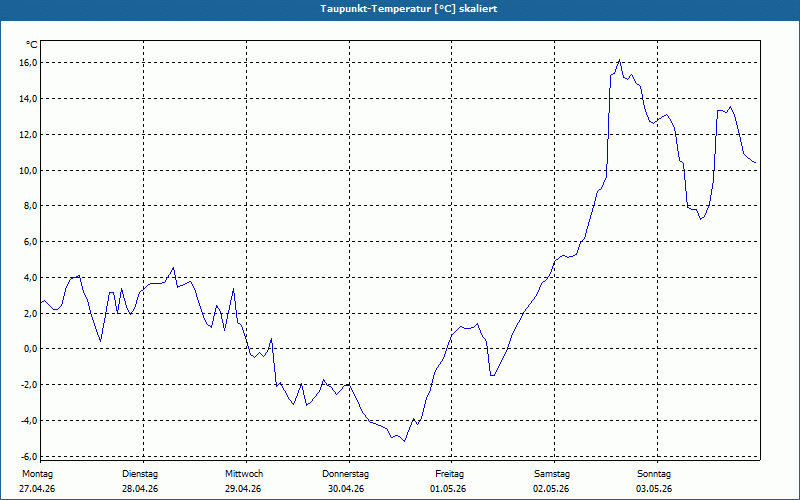
Task: Select the Sonntag 03.05.26 axis label
Action: click(654, 481)
